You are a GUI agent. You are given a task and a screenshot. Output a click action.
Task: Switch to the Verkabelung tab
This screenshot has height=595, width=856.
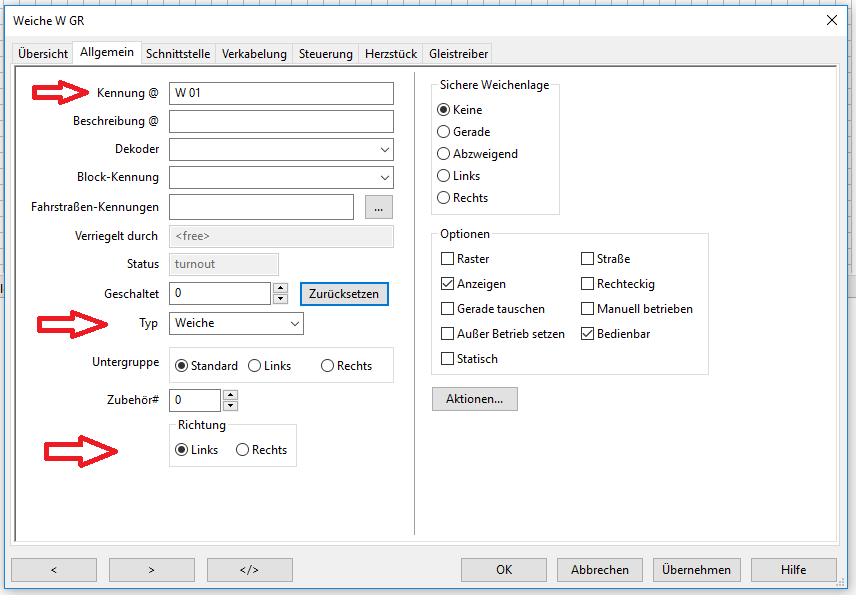click(x=254, y=54)
